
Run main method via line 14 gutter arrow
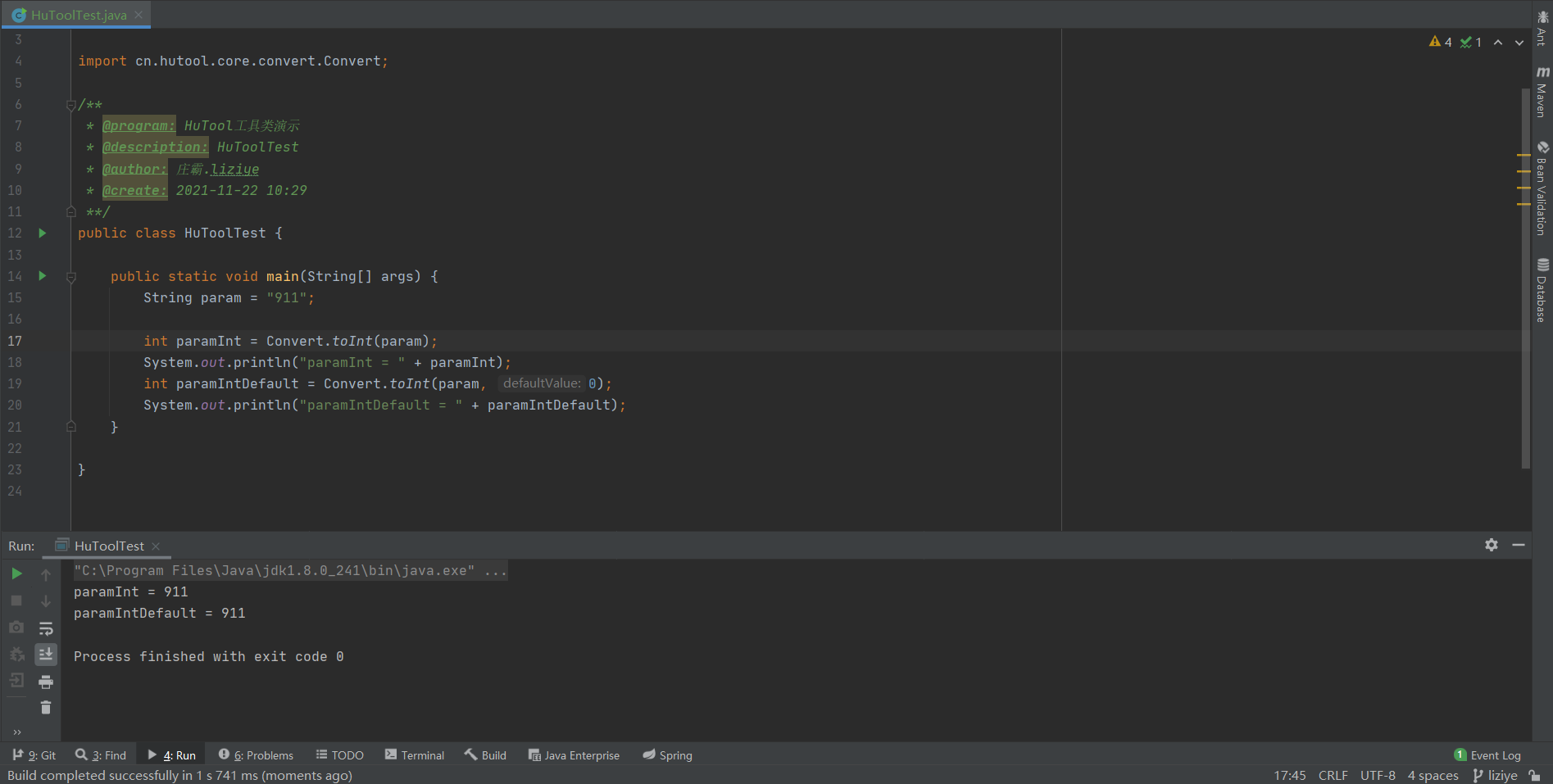point(43,276)
